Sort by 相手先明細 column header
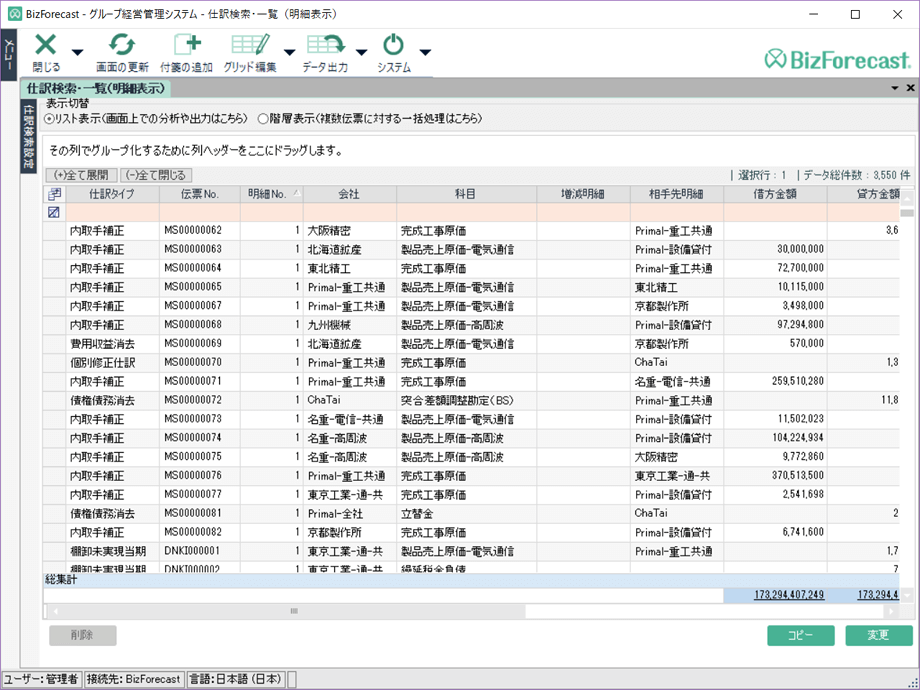920x690 pixels. point(677,194)
